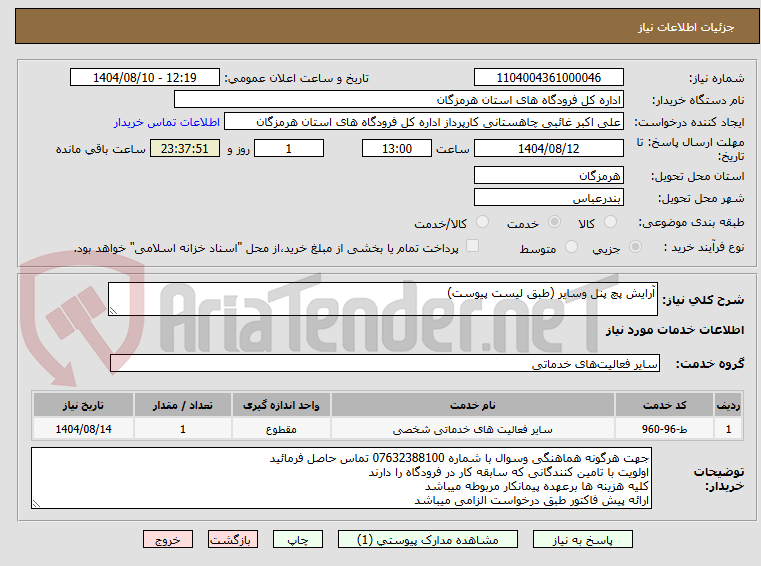Viewport: 761px width, 566px height.
Task: Click the buyer organization name field
Action: (398, 100)
